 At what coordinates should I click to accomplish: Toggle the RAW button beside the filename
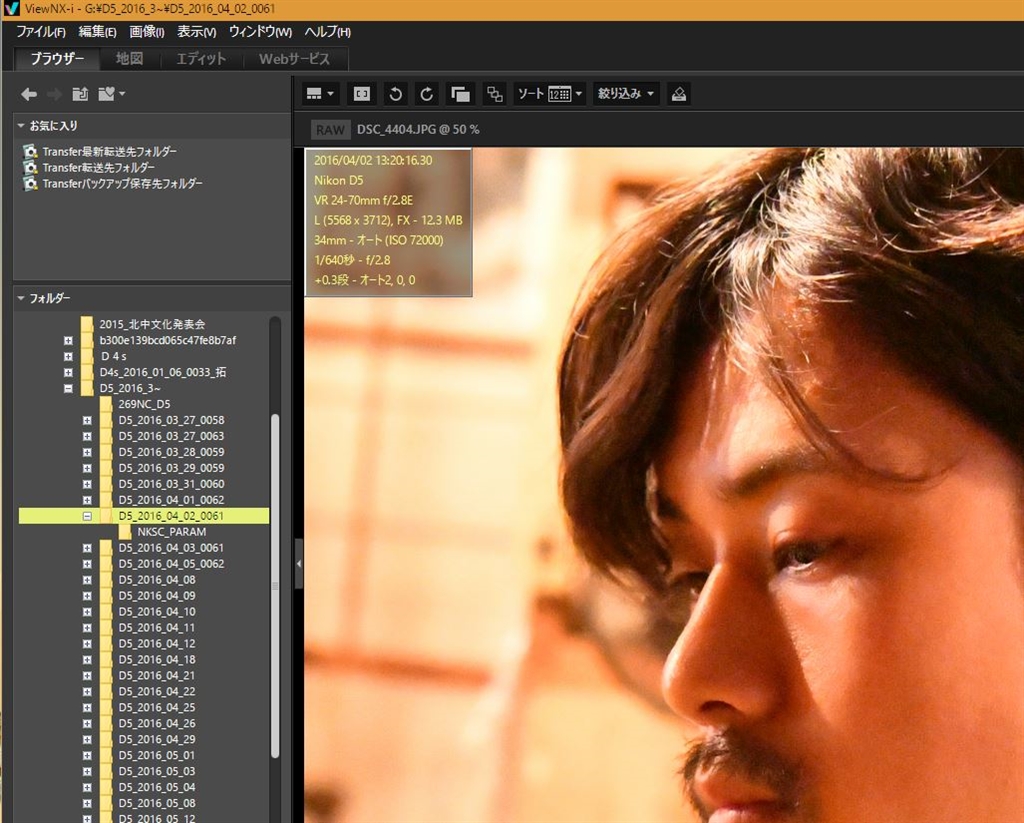click(329, 130)
